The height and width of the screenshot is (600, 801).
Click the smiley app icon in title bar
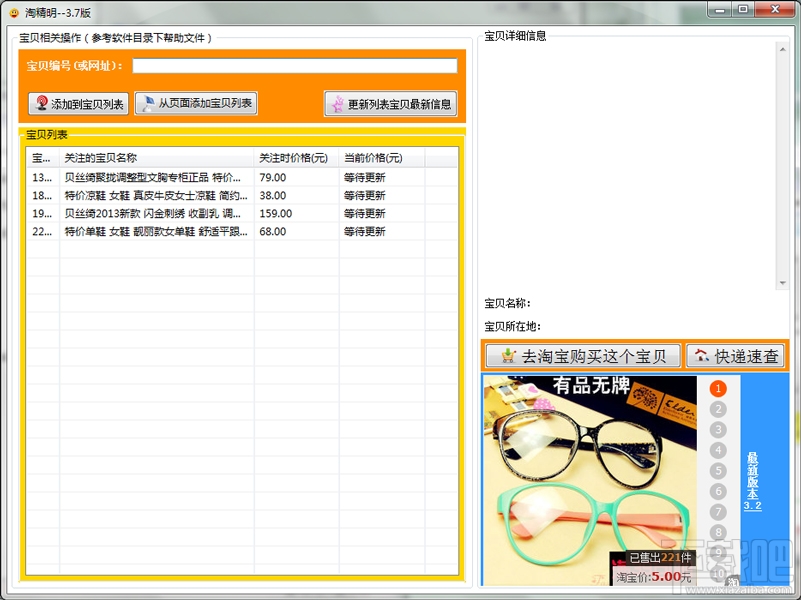[x=14, y=12]
